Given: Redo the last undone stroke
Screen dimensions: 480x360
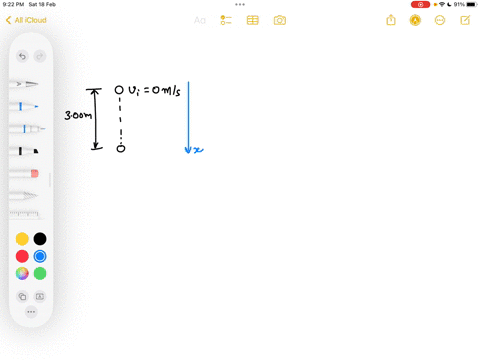Looking at the screenshot, I should point(40,56).
